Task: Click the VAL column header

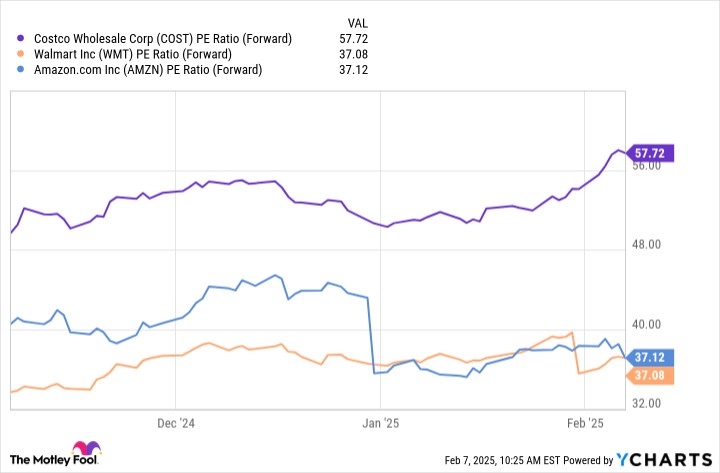Action: click(358, 21)
